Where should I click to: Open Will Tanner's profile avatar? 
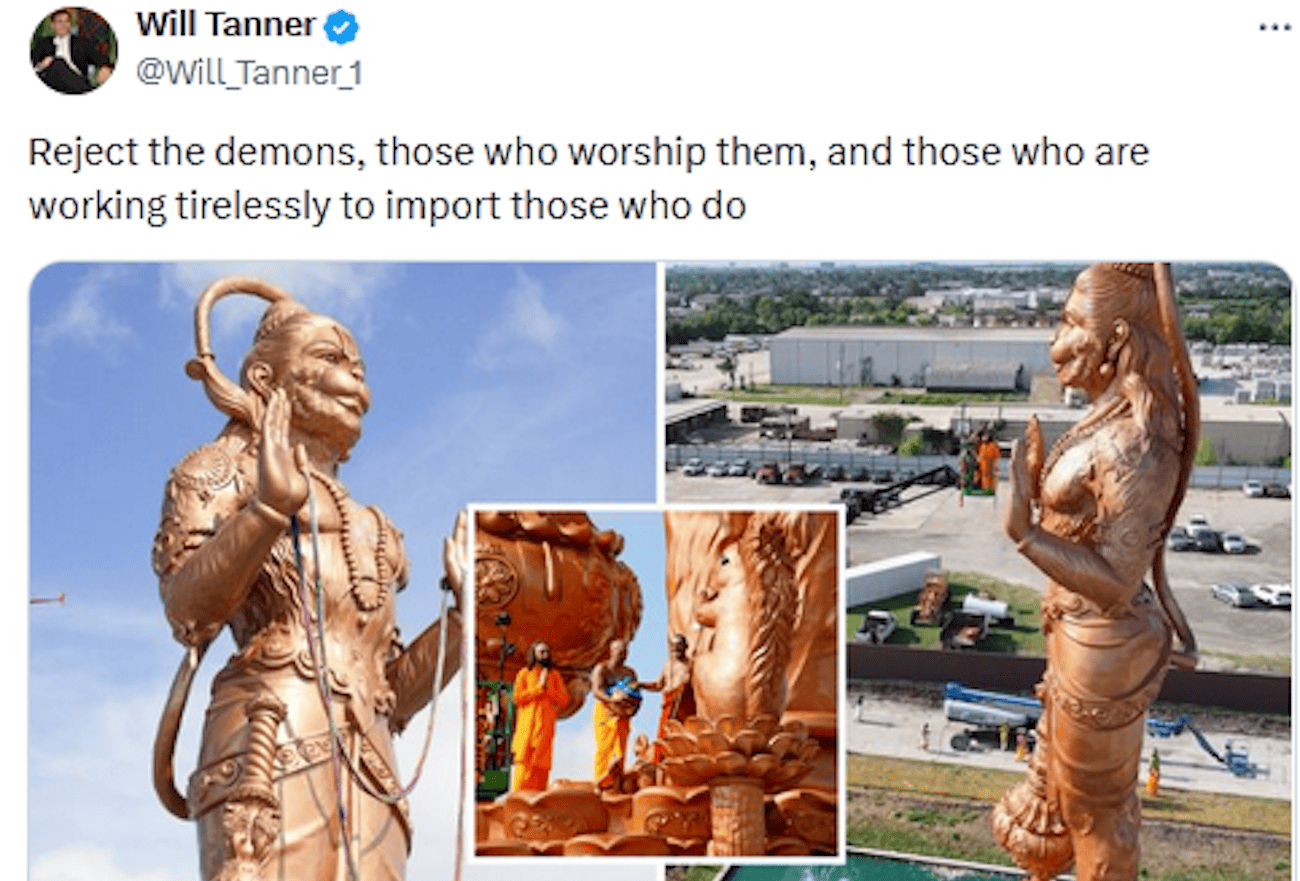[73, 50]
